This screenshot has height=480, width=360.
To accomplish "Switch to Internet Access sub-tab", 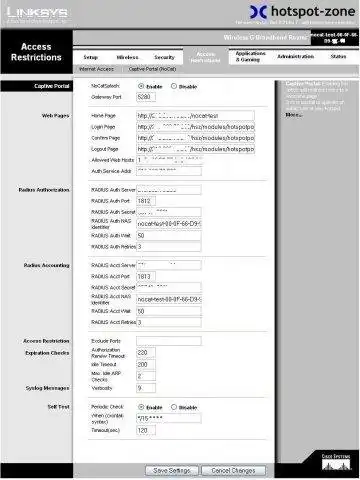I will [x=96, y=69].
